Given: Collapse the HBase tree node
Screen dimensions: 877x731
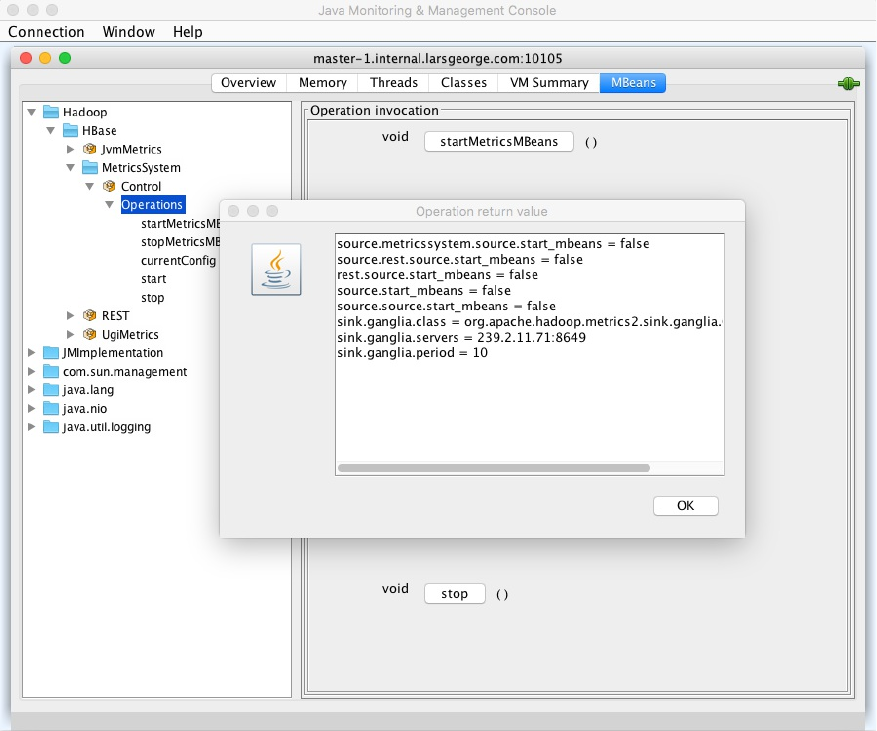Looking at the screenshot, I should tap(51, 130).
